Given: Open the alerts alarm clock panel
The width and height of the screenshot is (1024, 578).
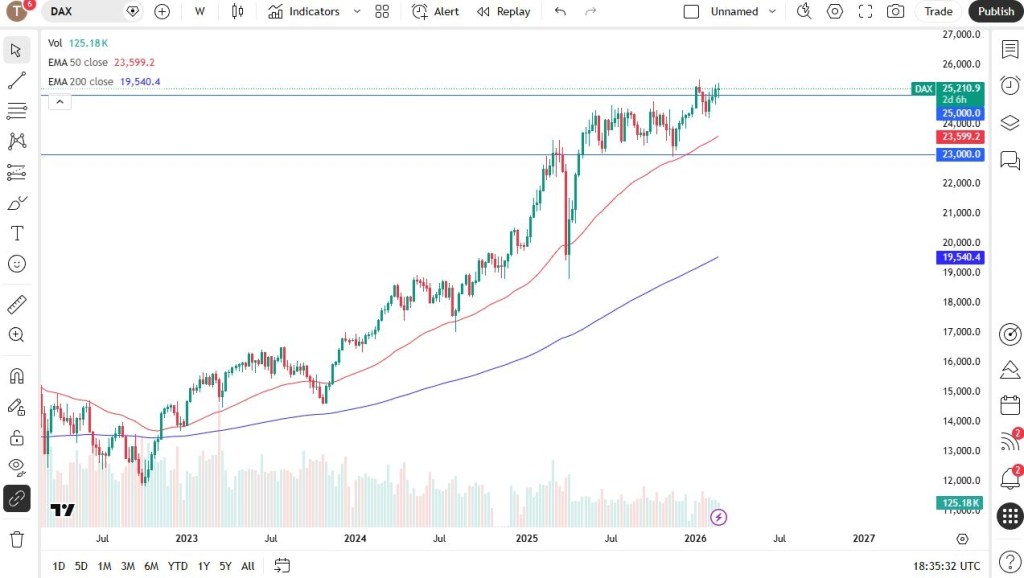Looking at the screenshot, I should click(x=1010, y=85).
